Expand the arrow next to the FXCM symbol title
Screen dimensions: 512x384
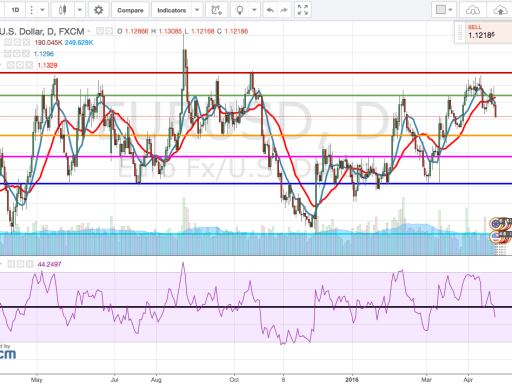[89, 31]
